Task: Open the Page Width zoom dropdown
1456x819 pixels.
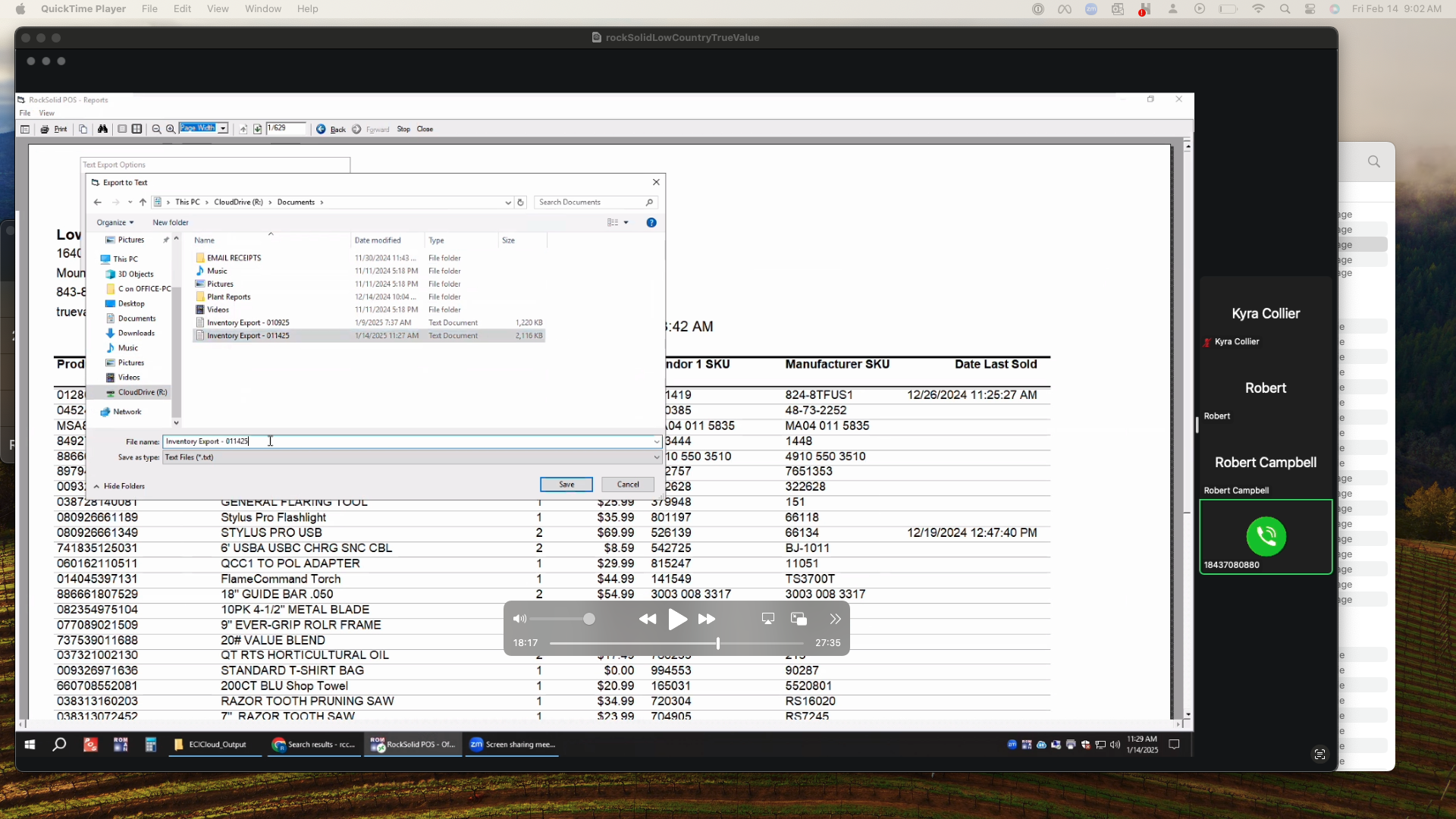Action: [223, 129]
